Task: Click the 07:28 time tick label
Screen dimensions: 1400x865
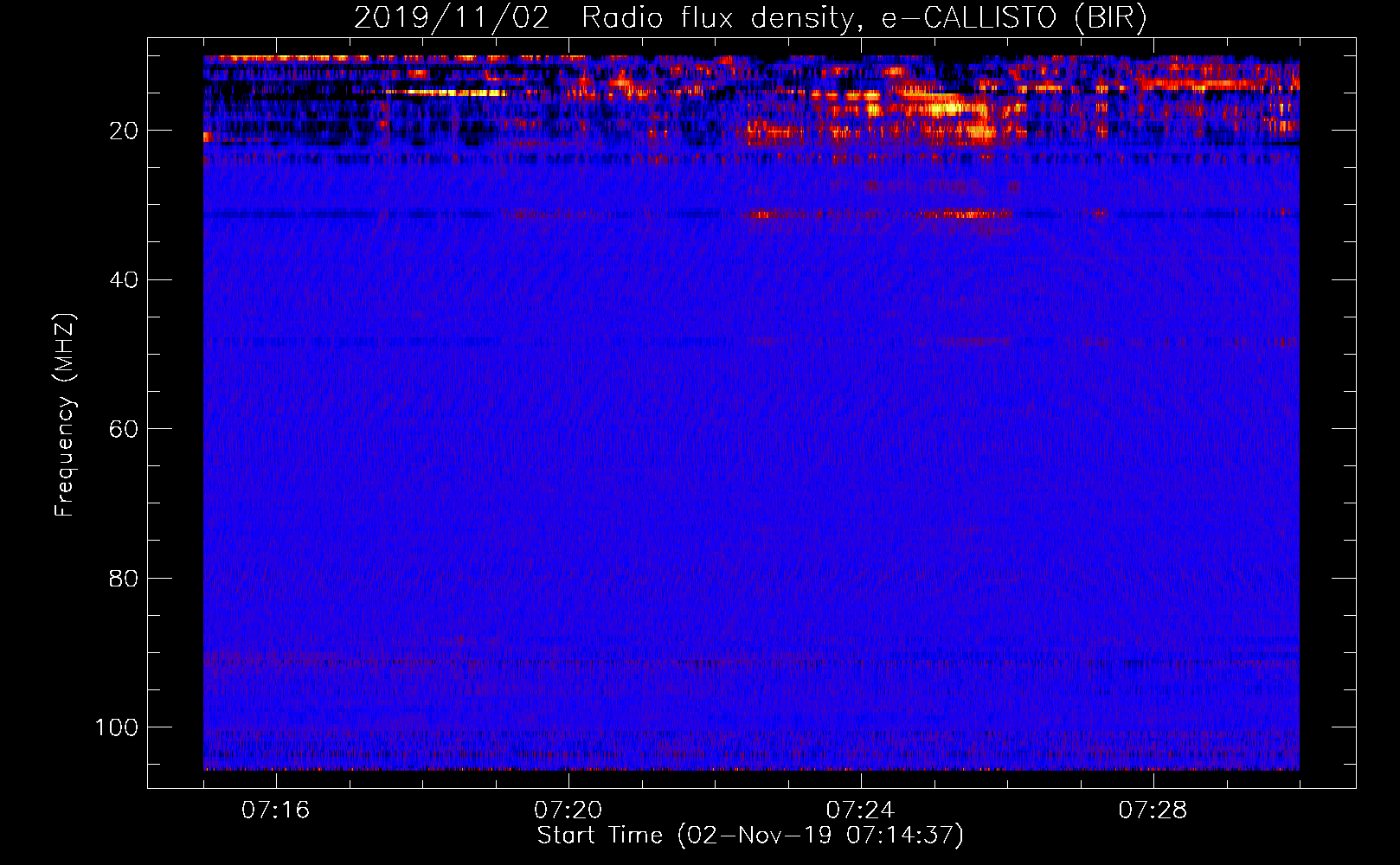Action: tap(1153, 810)
